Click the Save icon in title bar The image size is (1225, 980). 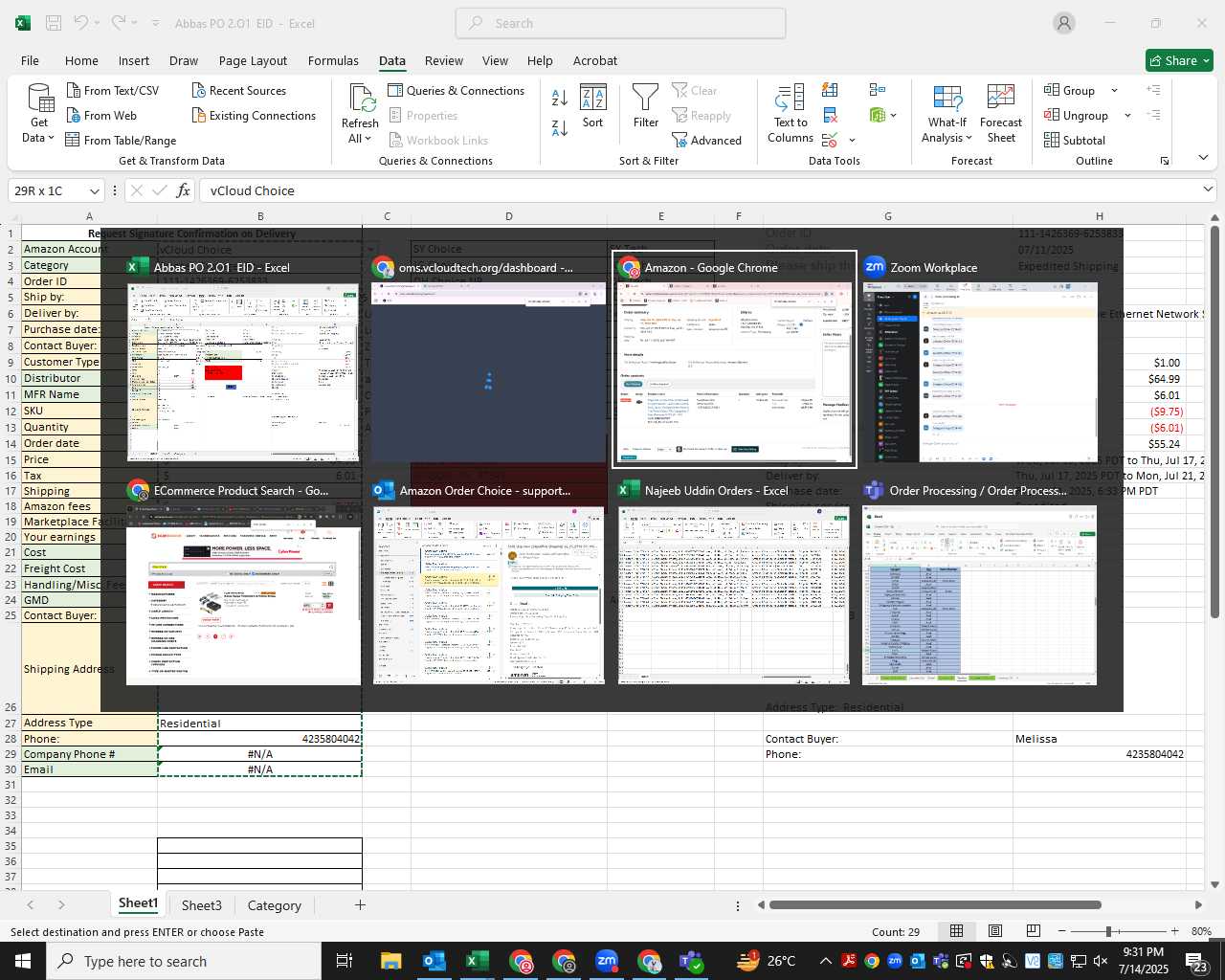(x=54, y=23)
